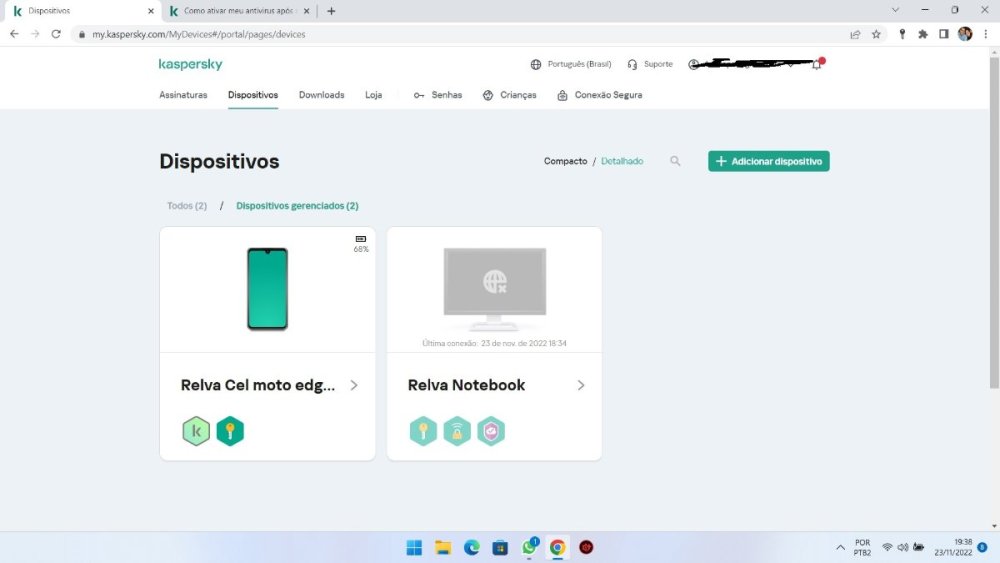Click the device search magnifier
Image resolution: width=1000 pixels, height=563 pixels.
tap(675, 161)
